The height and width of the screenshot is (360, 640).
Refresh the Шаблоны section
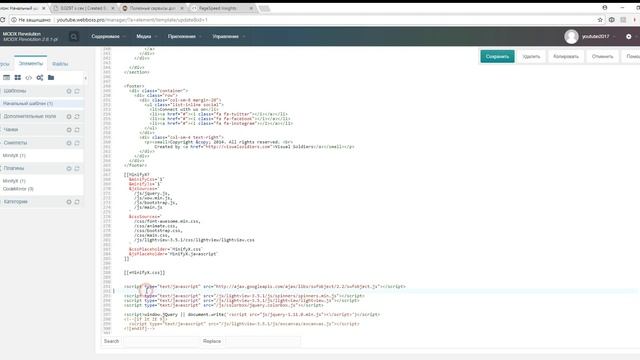coord(77,91)
